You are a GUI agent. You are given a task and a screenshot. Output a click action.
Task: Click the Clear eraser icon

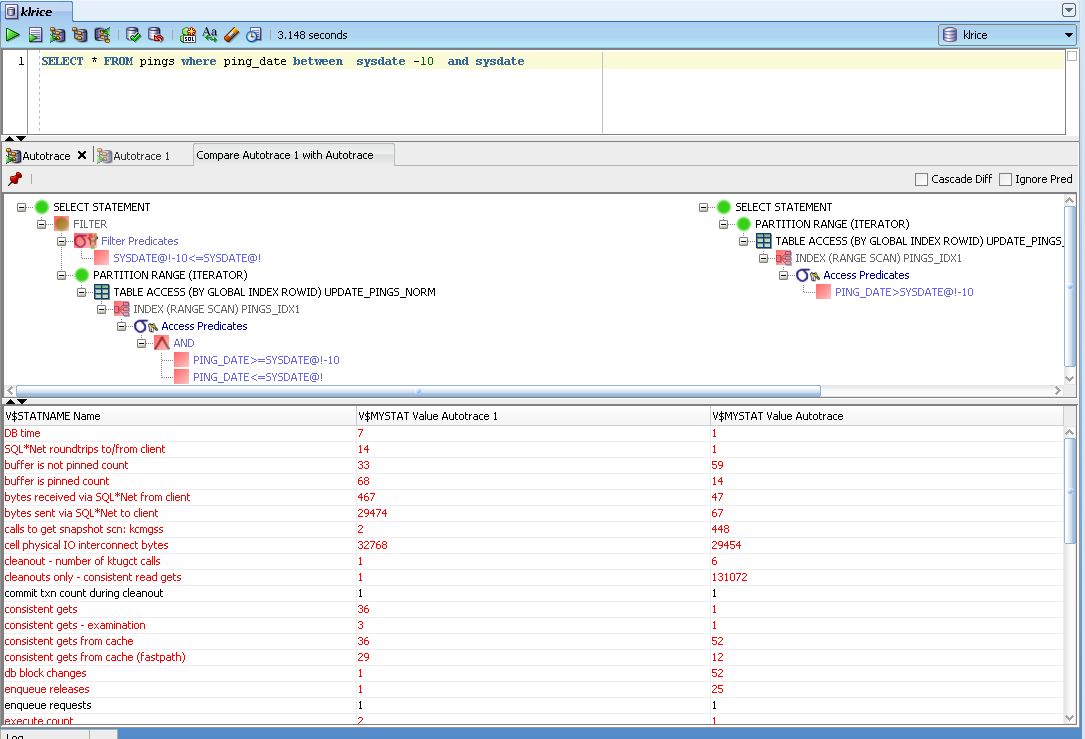click(232, 35)
